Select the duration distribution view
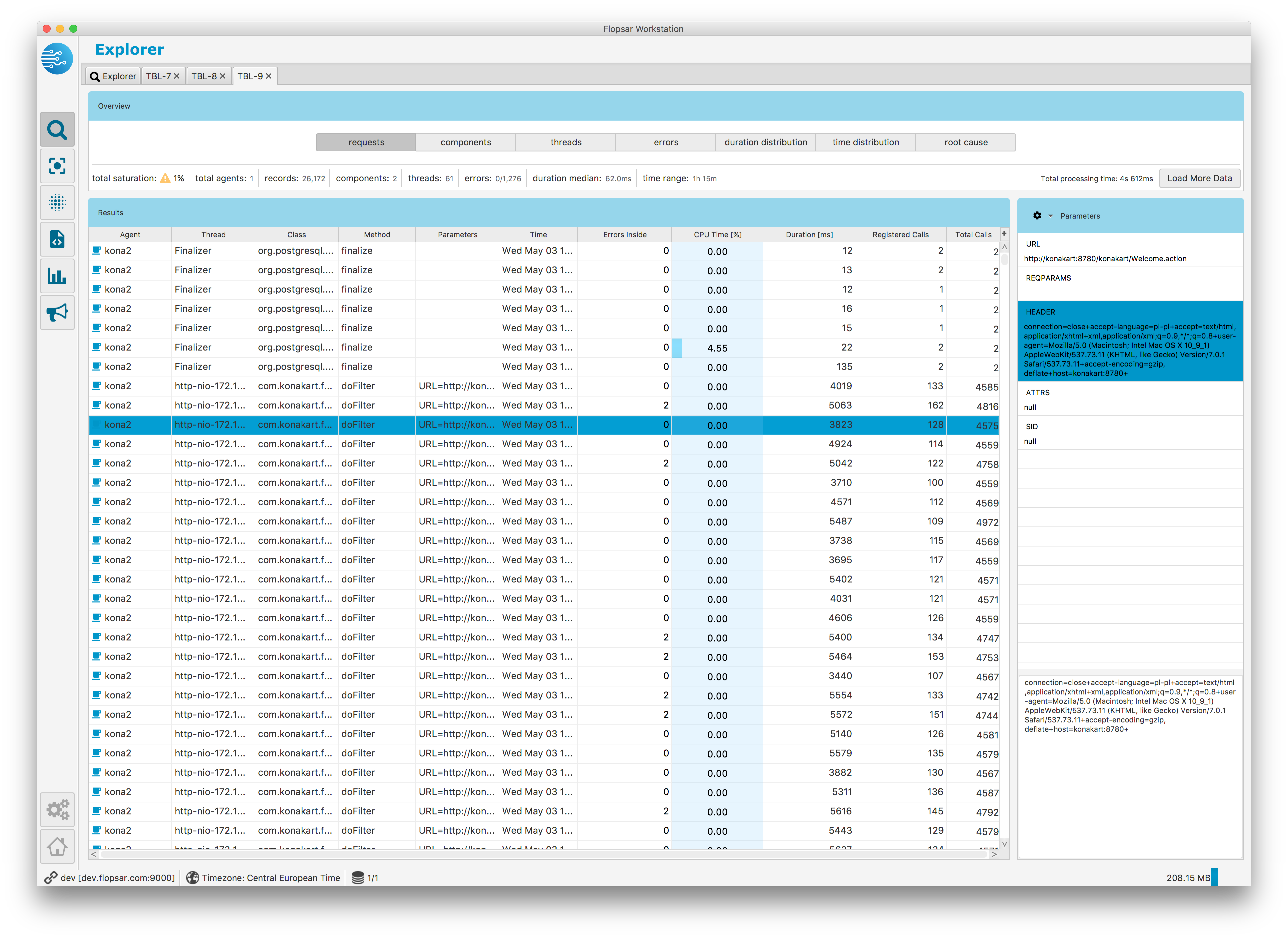The width and height of the screenshot is (1288, 939). 766,142
